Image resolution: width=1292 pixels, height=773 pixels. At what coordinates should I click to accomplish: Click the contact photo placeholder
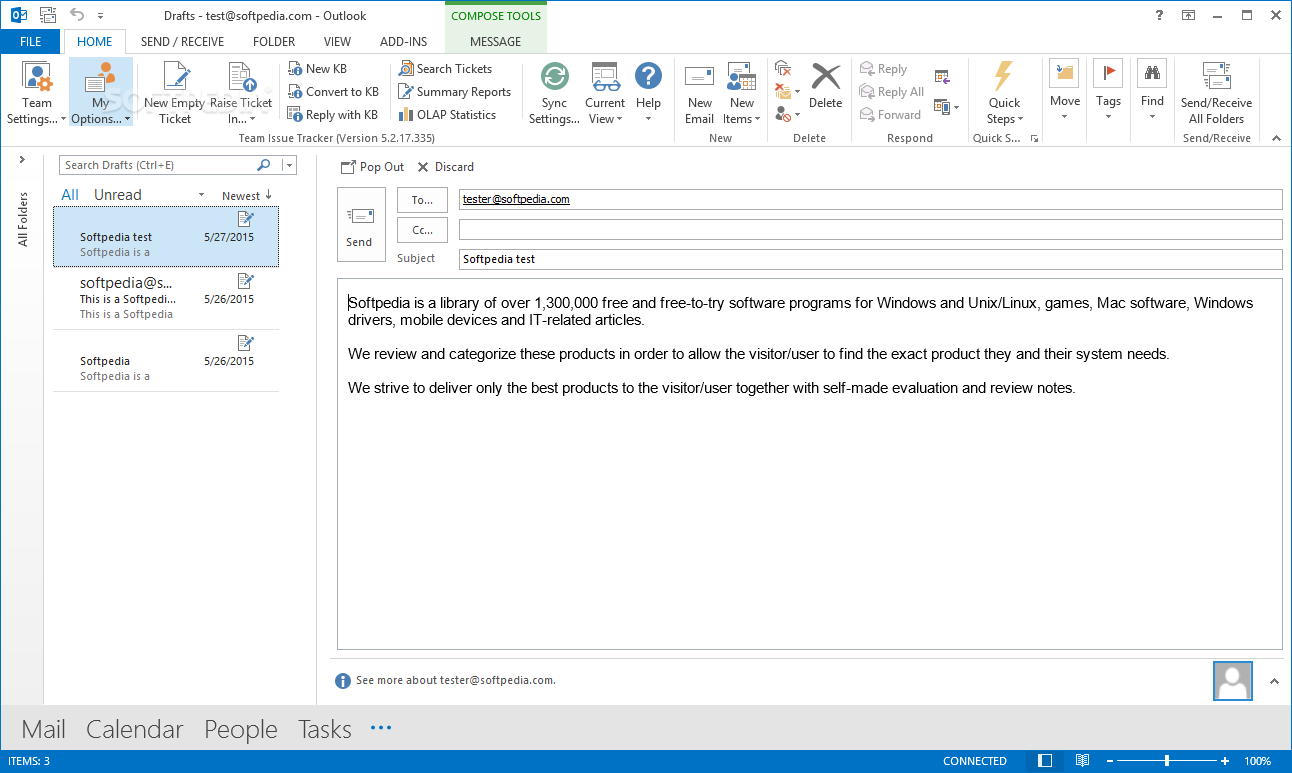(1232, 681)
